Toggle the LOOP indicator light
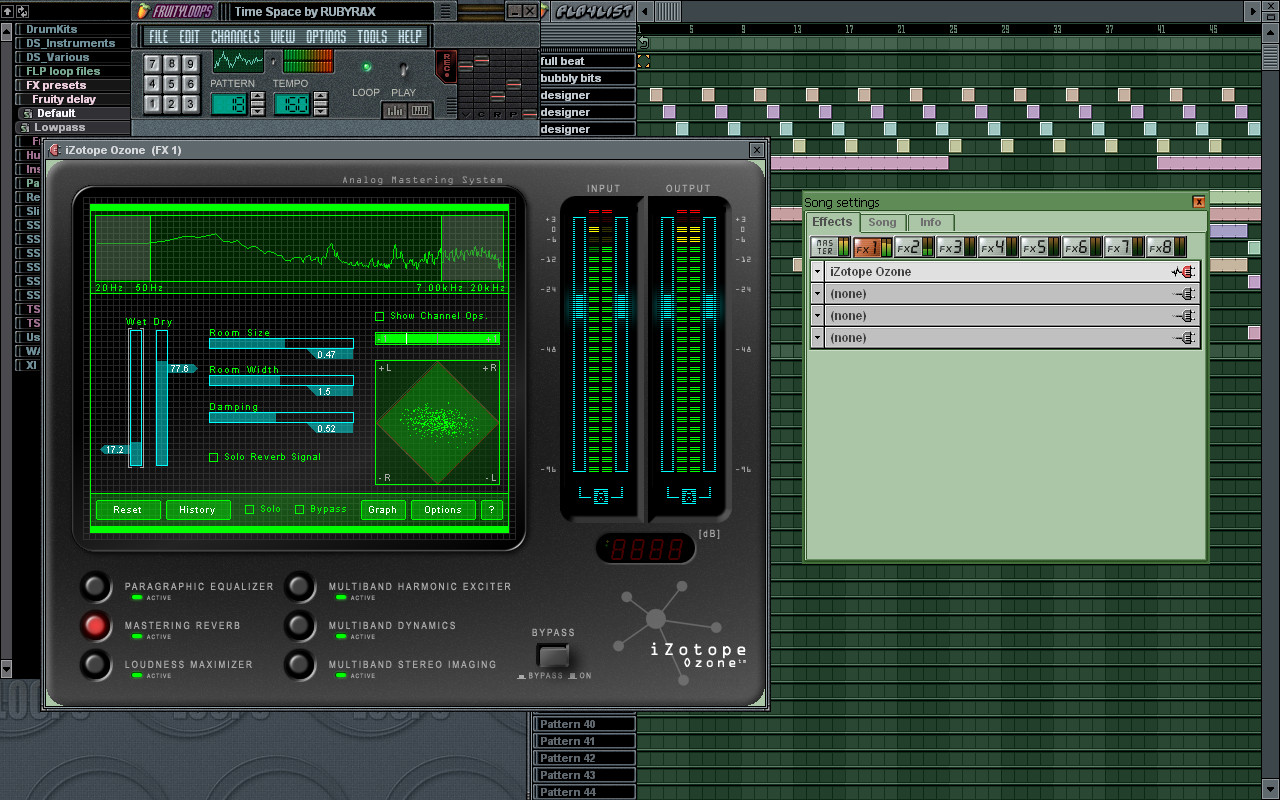 366,67
